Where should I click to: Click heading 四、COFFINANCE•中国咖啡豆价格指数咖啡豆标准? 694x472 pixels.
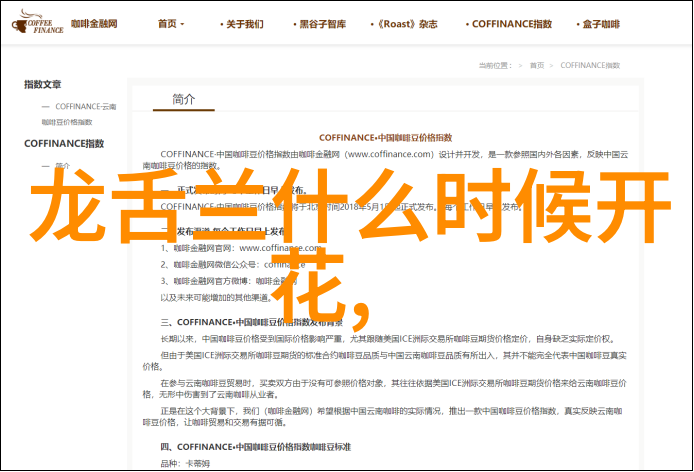coord(255,447)
